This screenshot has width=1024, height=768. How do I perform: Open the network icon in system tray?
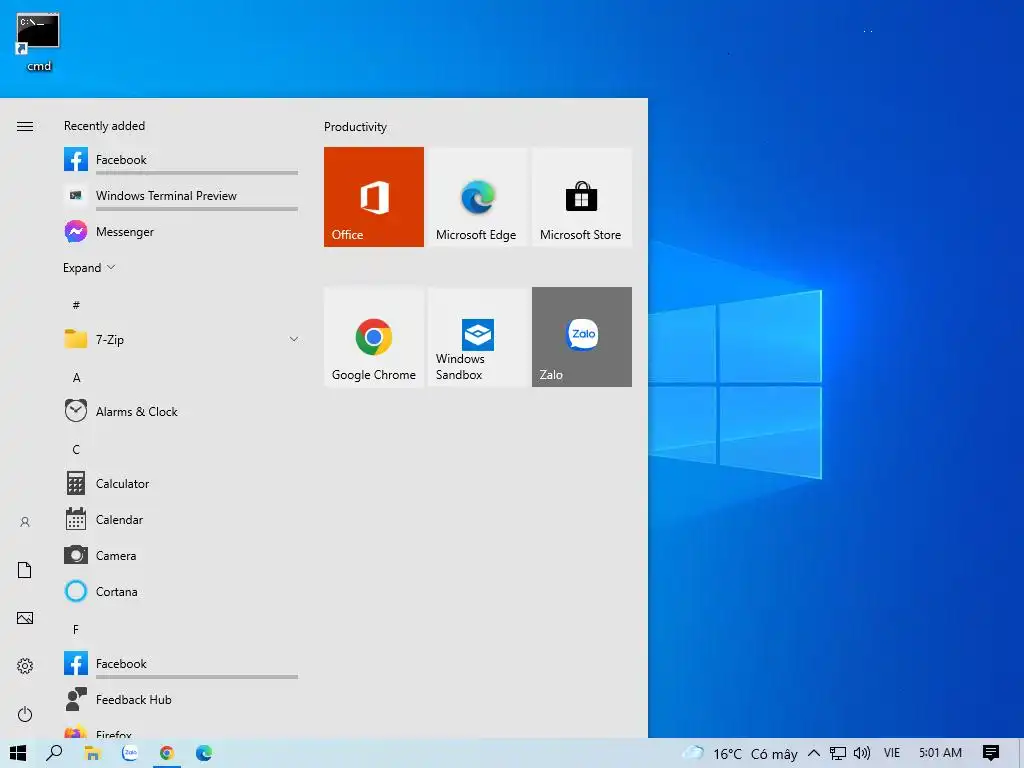tap(837, 753)
